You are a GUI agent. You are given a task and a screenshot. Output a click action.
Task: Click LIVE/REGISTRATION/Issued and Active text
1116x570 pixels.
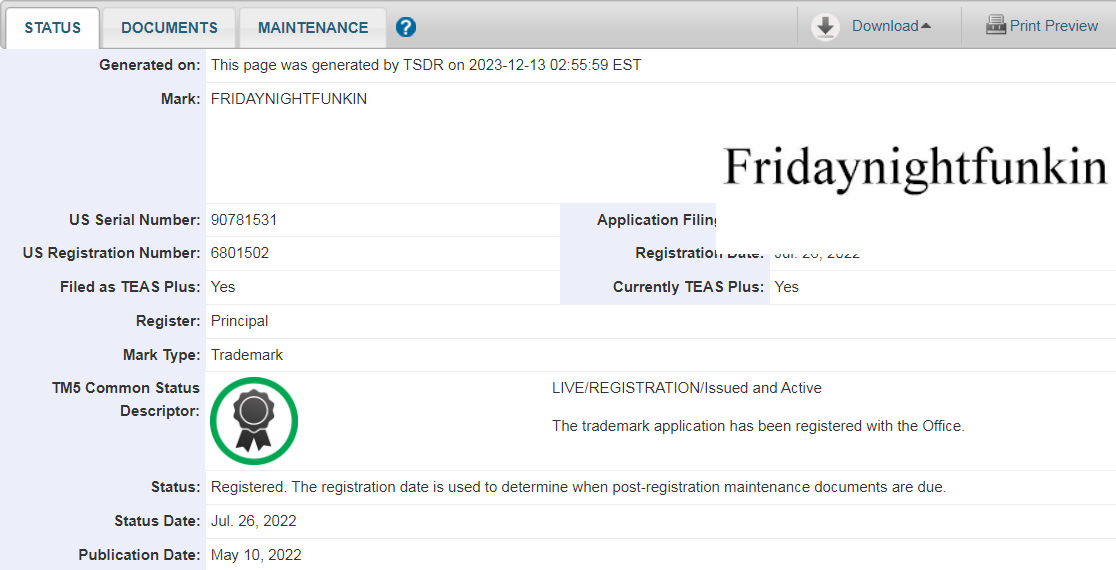[x=687, y=388]
